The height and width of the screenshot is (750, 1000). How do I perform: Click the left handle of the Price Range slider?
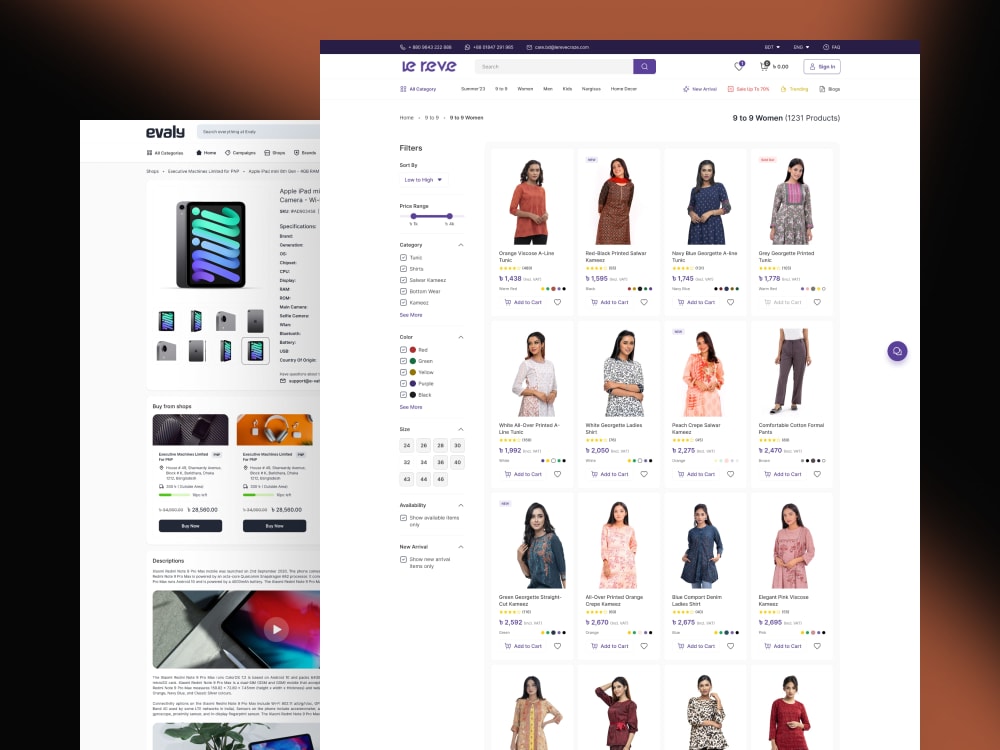pyautogui.click(x=413, y=216)
